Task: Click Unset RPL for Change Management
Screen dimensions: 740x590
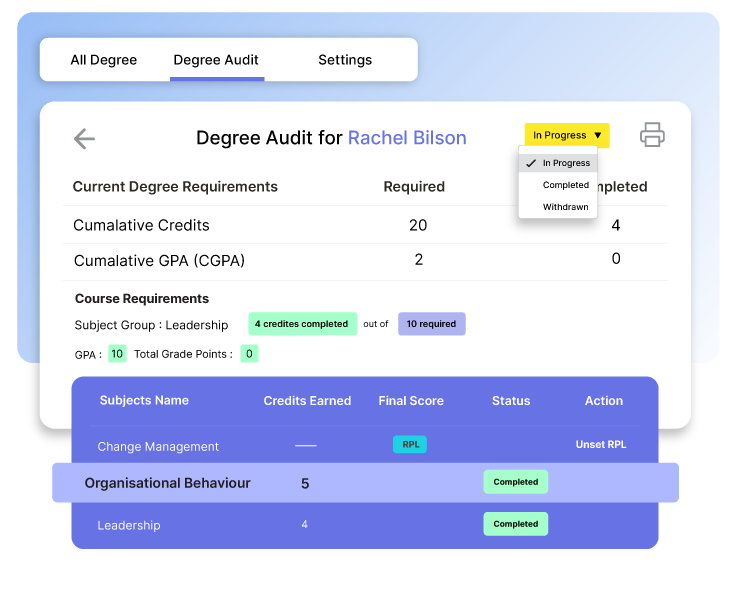Action: tap(601, 445)
